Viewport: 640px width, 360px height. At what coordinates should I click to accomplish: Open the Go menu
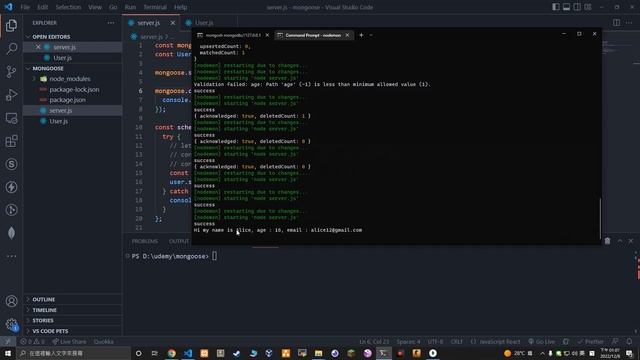tap(113, 7)
